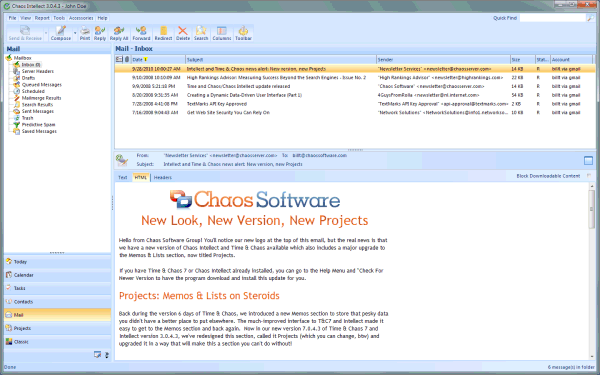The image size is (600, 375).
Task: Select the TextMarks API Key Approved email
Action: tap(355, 104)
